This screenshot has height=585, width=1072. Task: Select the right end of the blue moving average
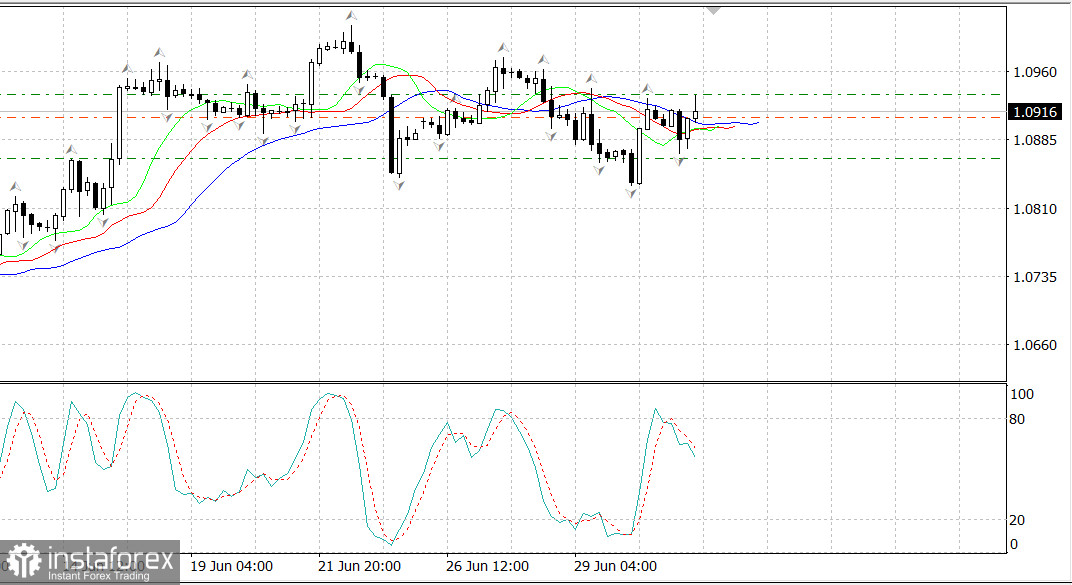pos(758,122)
